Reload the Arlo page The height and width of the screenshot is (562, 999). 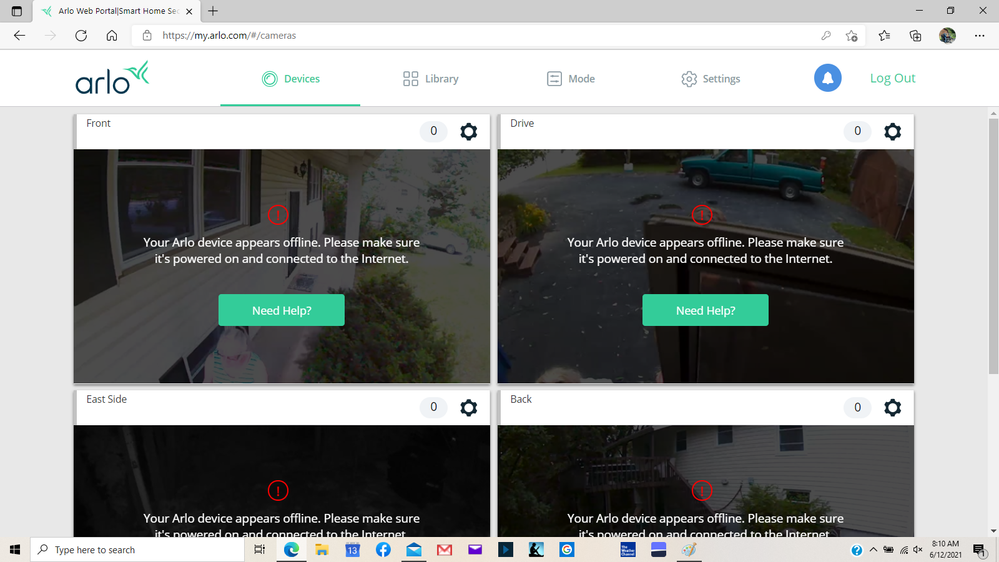pos(81,36)
